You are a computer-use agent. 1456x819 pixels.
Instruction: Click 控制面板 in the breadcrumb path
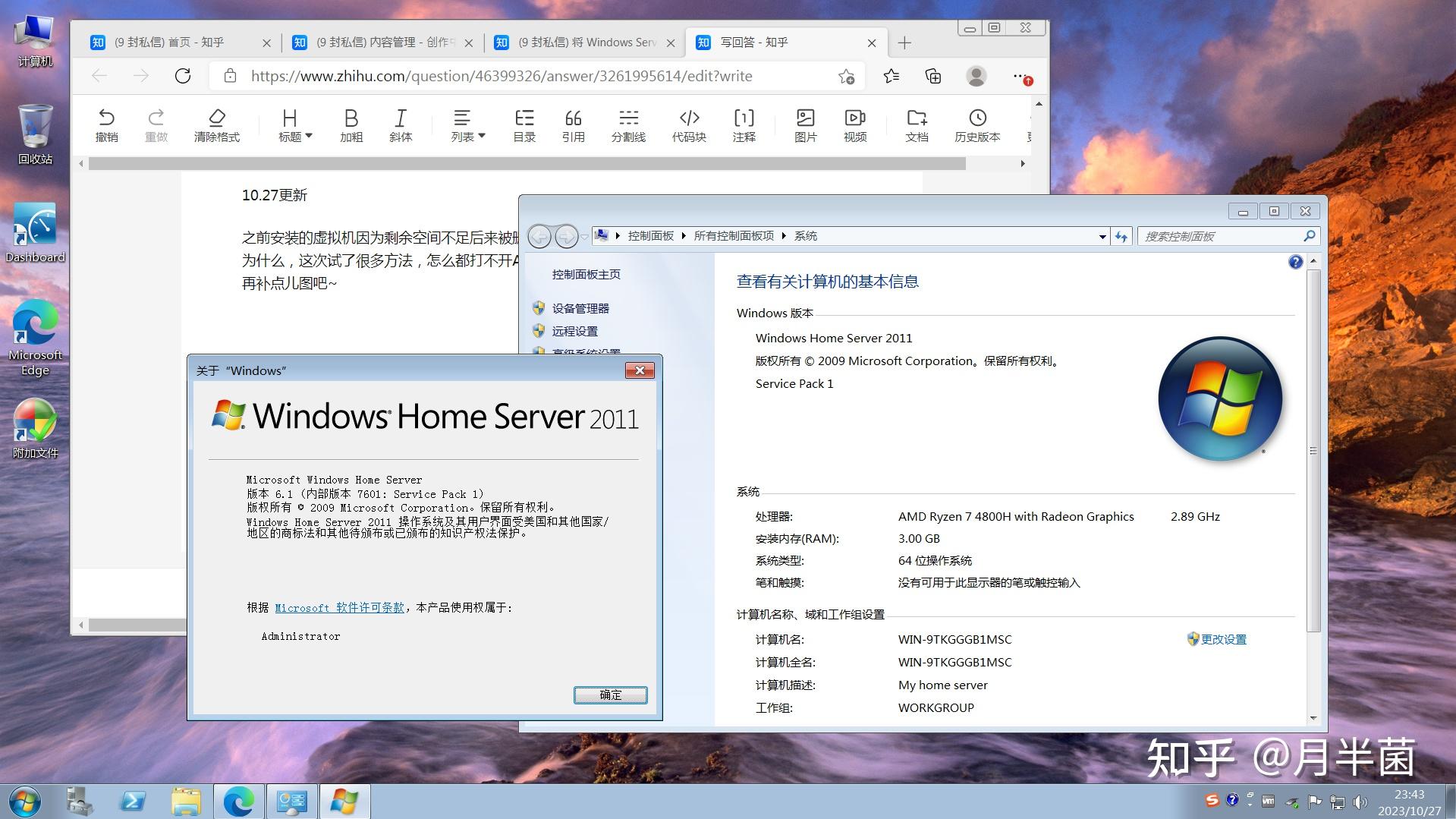[x=650, y=236]
